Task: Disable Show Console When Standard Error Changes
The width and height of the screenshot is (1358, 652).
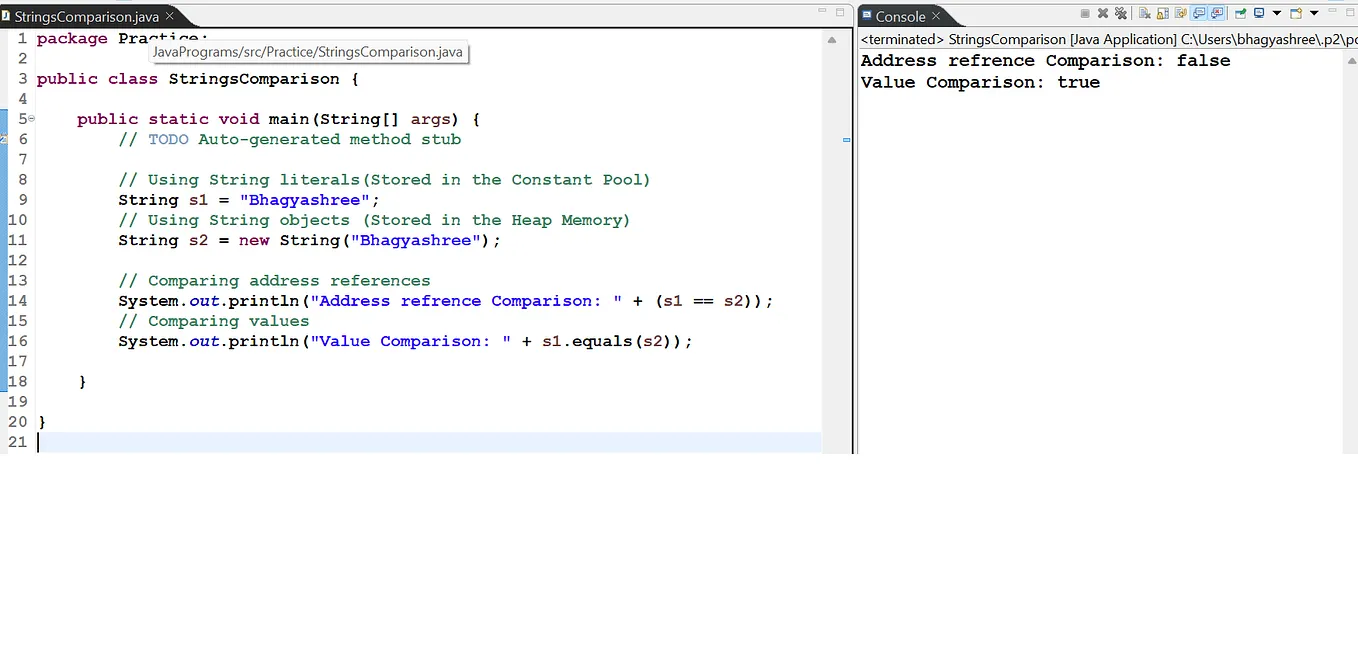Action: (x=1216, y=13)
